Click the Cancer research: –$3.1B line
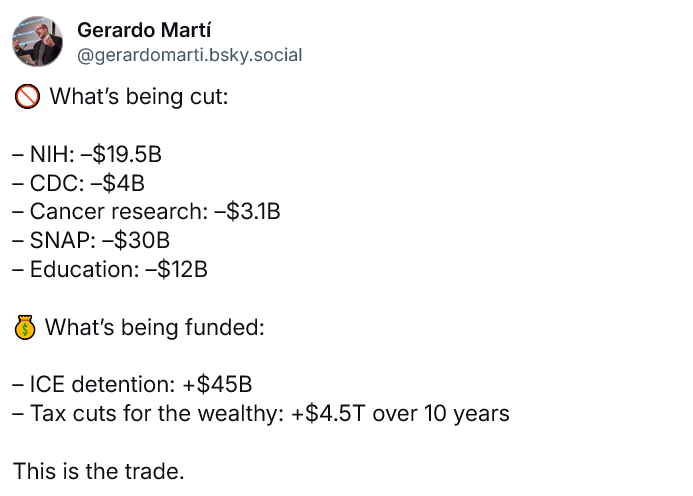 click(x=146, y=212)
